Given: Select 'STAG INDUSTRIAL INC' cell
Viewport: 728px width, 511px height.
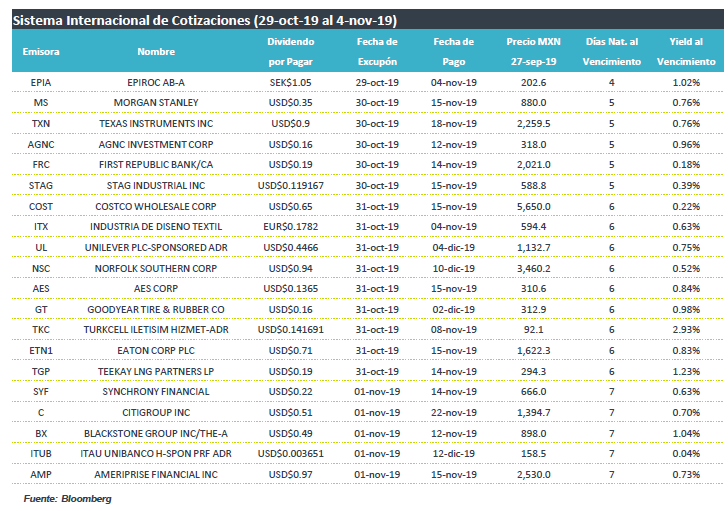Looking at the screenshot, I should pyautogui.click(x=156, y=185).
